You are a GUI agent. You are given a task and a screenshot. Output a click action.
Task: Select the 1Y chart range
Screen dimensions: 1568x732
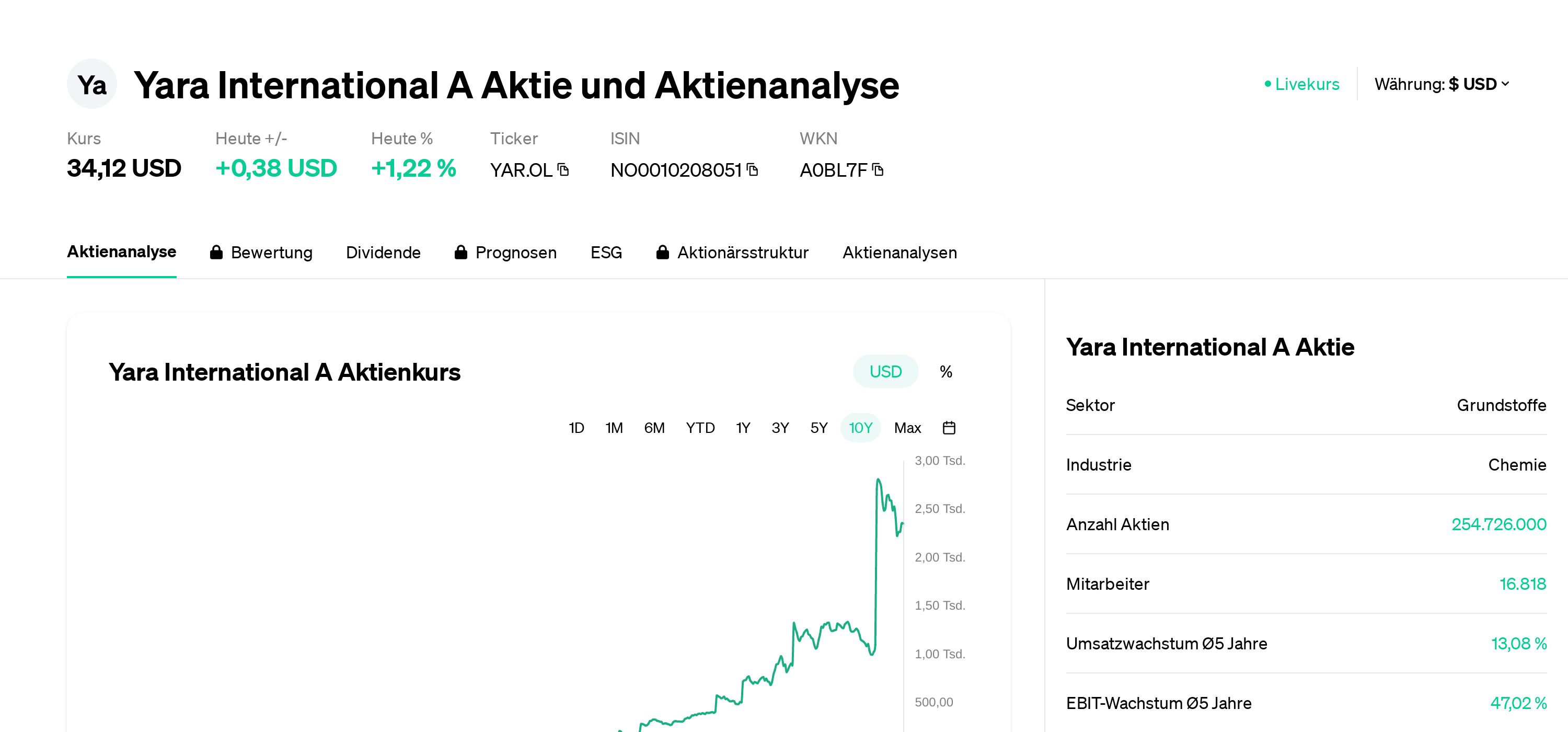(743, 428)
